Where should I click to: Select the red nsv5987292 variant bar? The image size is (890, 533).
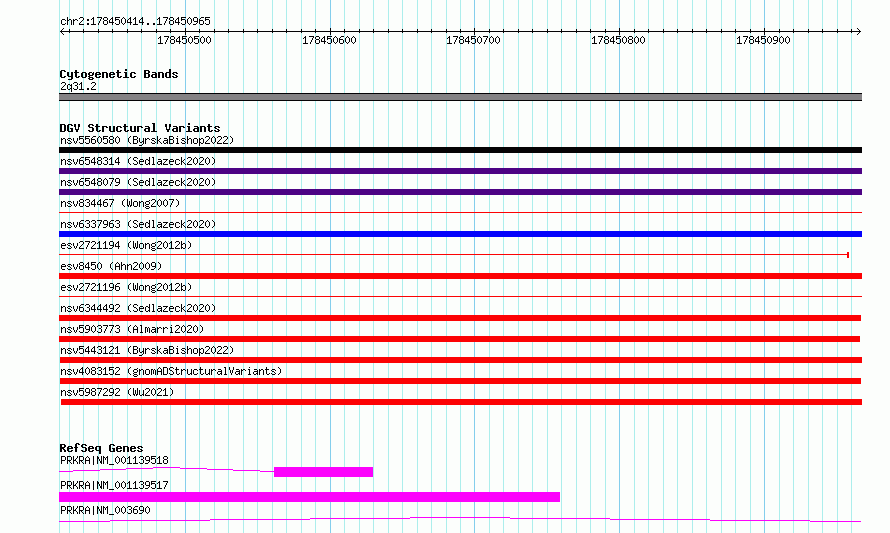[x=461, y=402]
